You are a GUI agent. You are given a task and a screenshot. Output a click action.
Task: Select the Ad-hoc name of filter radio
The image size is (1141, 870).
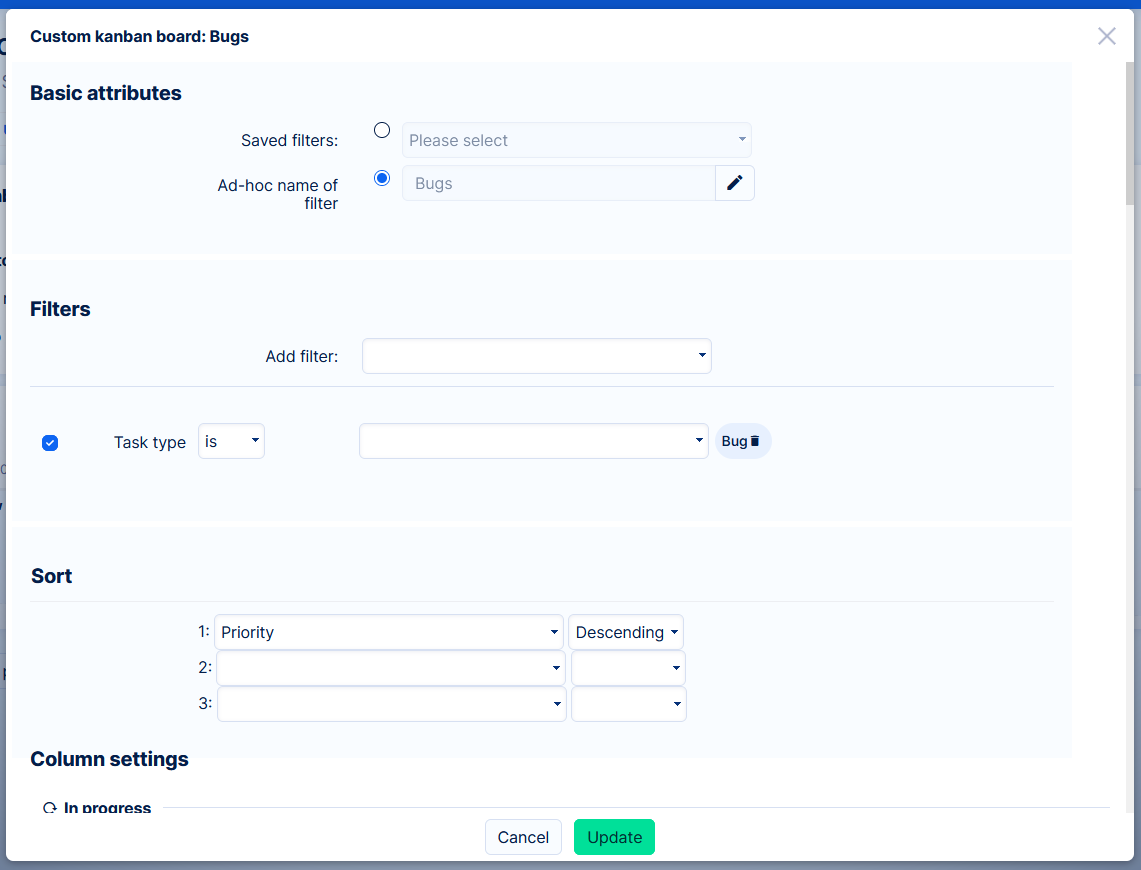point(381,178)
